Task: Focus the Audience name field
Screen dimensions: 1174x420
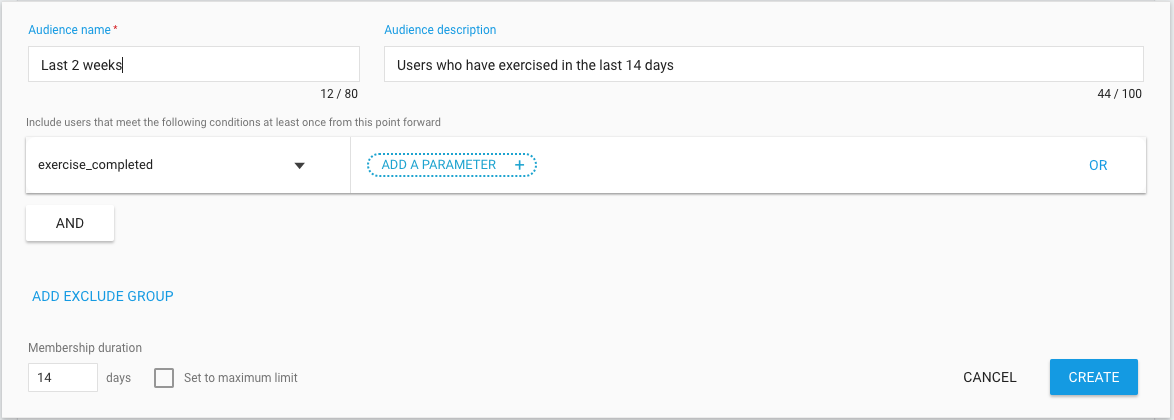Action: coord(194,64)
